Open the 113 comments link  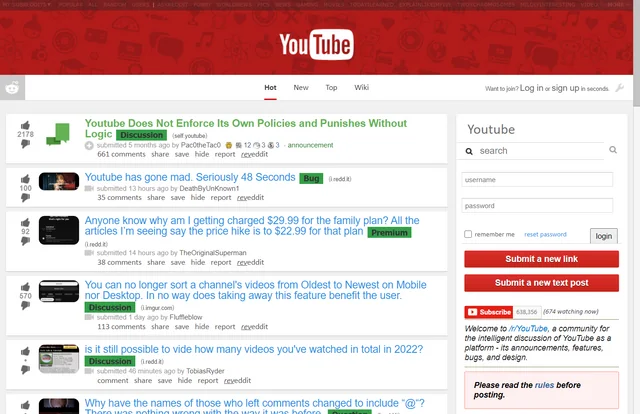click(x=121, y=327)
